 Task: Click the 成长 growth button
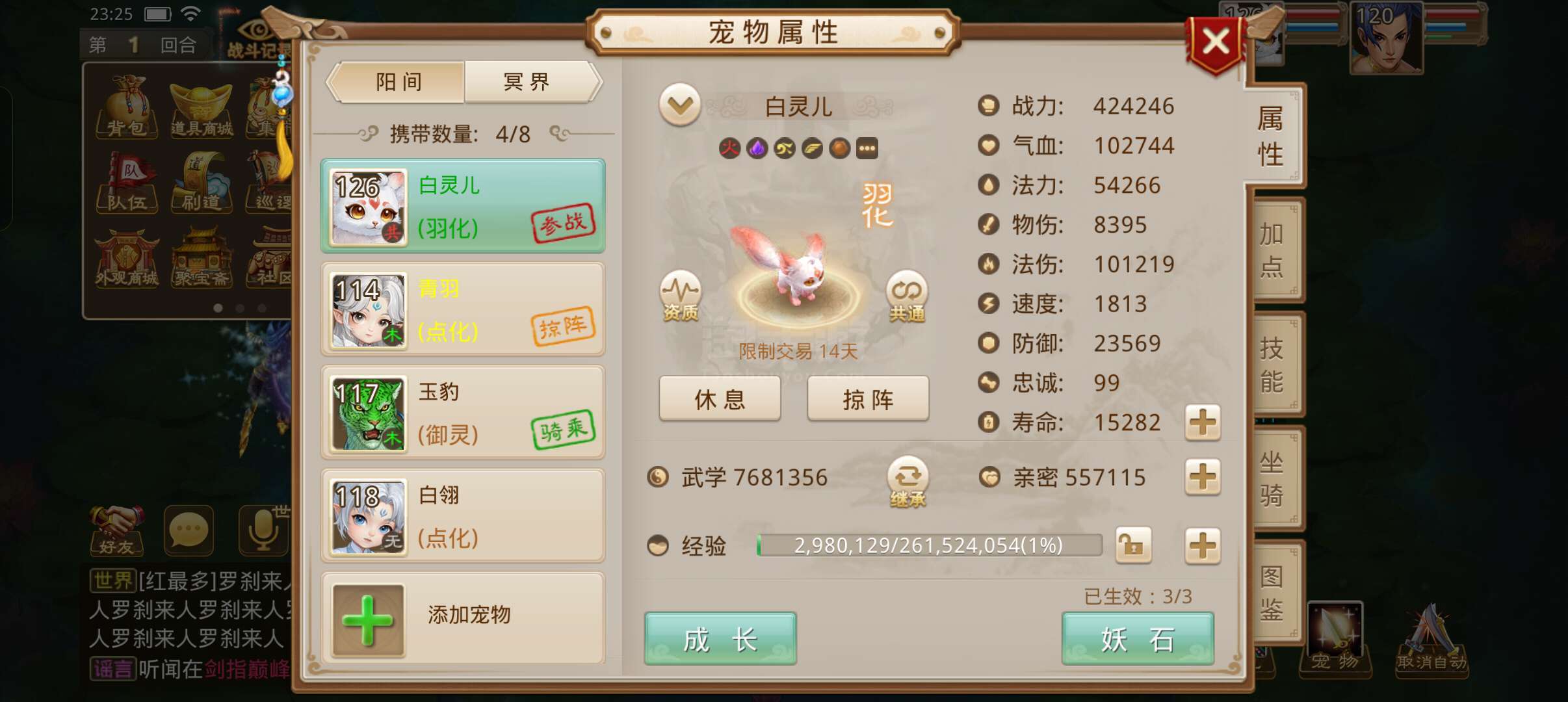click(x=720, y=639)
